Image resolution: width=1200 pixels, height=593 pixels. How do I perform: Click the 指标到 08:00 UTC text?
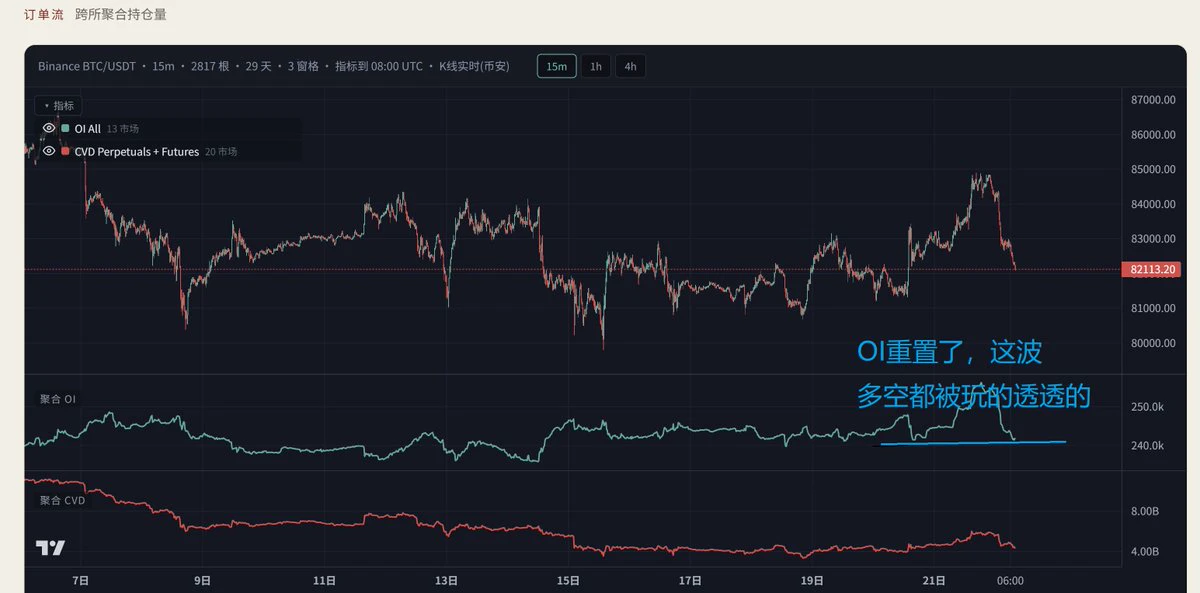pos(377,67)
